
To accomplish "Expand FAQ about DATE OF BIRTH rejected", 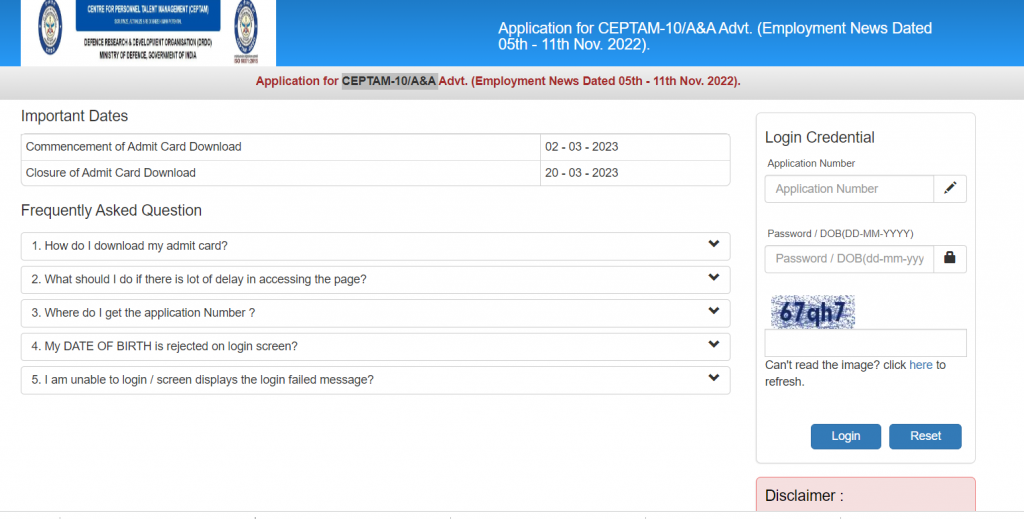I will 376,346.
